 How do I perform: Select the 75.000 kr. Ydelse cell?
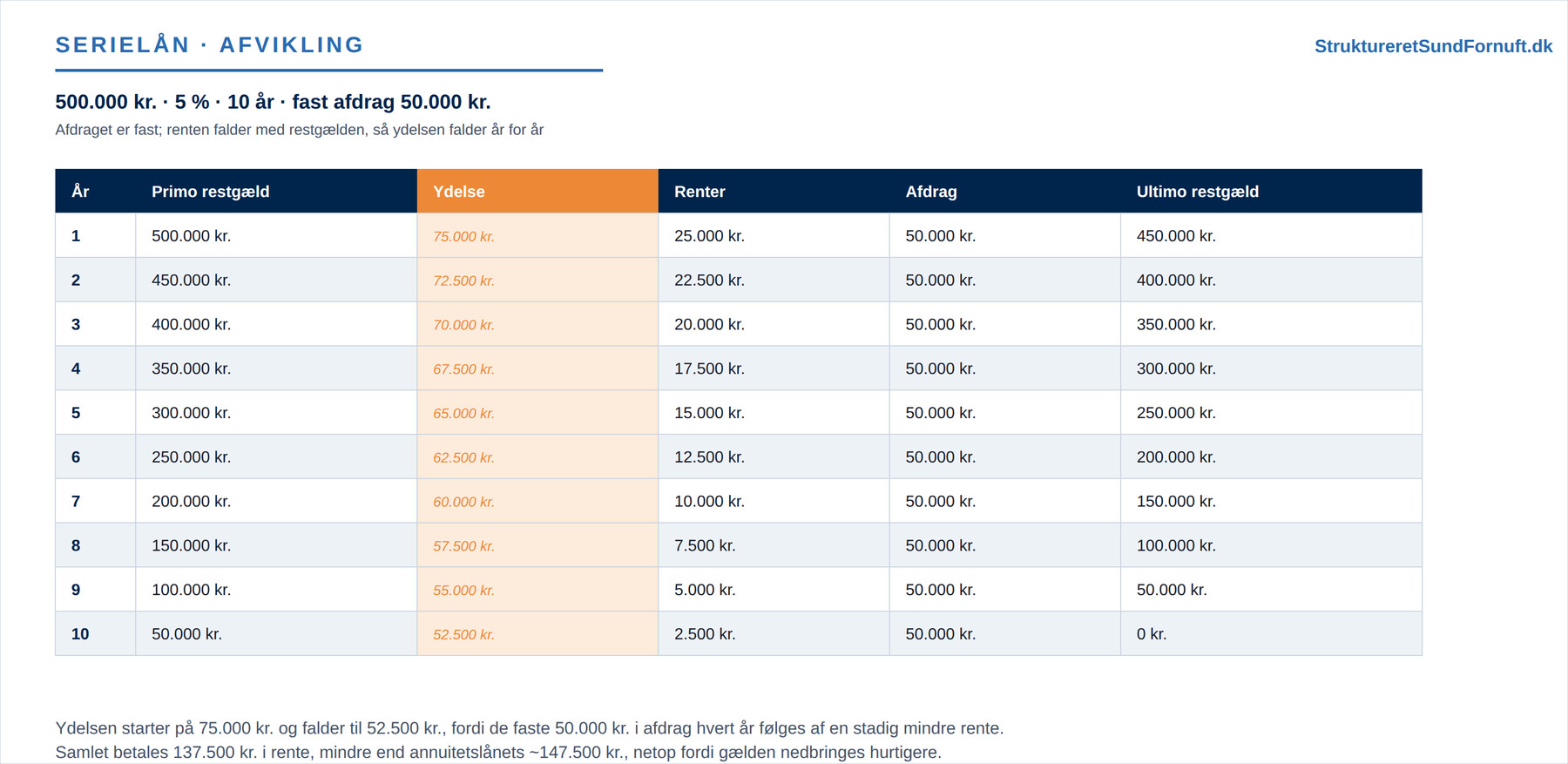pos(537,236)
